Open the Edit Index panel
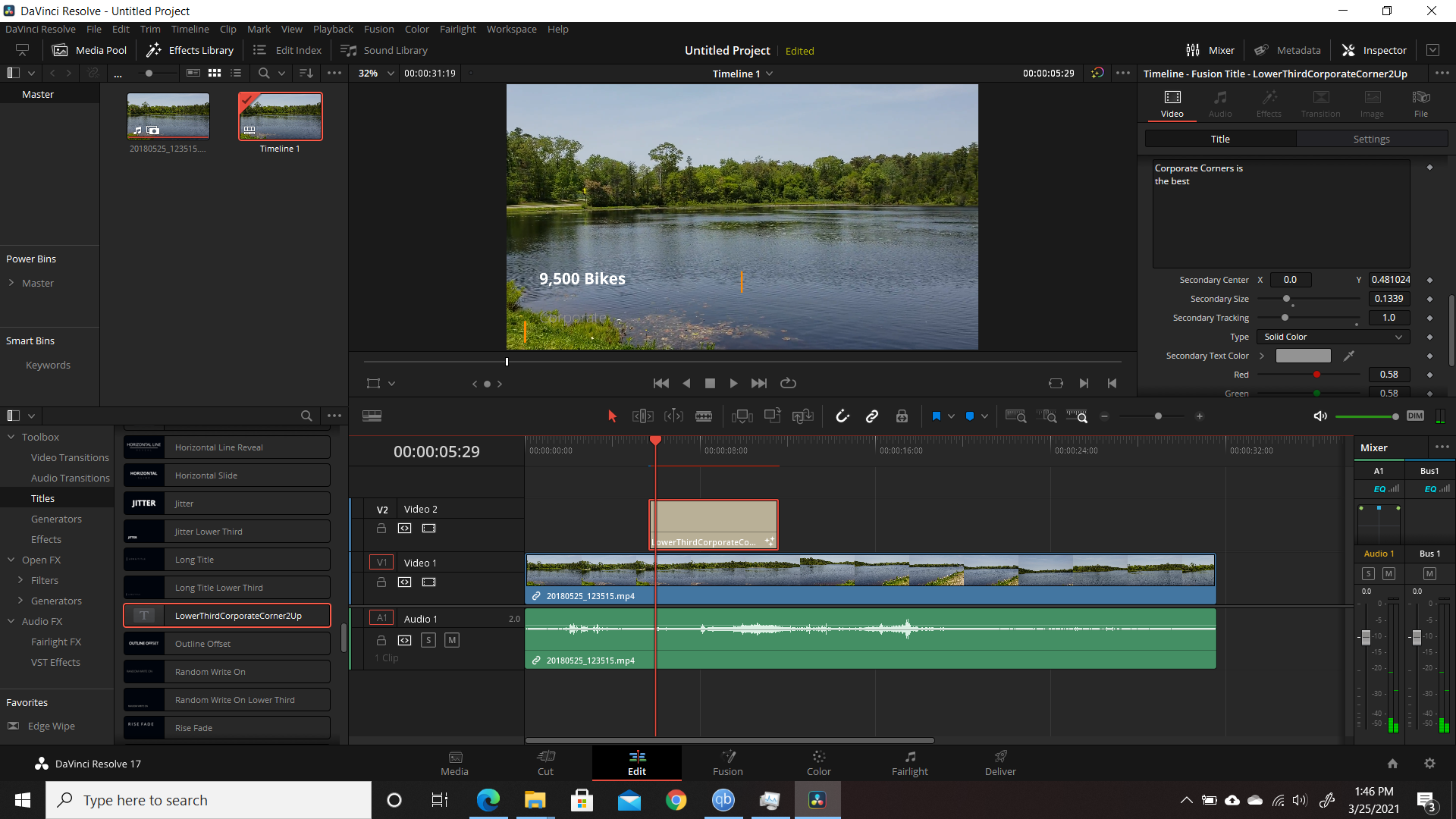The image size is (1456, 819). click(287, 50)
